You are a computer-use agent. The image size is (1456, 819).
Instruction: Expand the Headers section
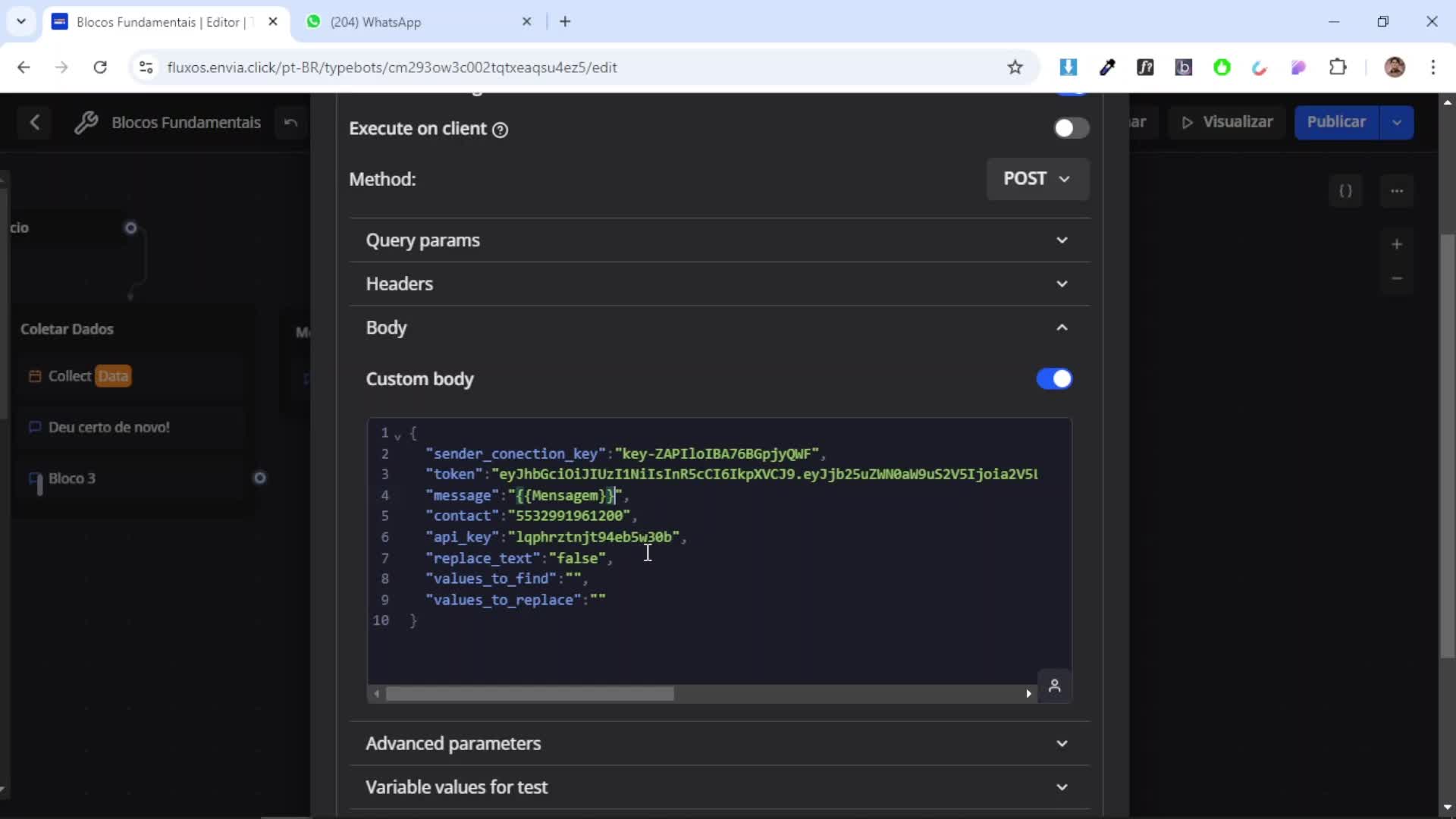[x=719, y=284]
